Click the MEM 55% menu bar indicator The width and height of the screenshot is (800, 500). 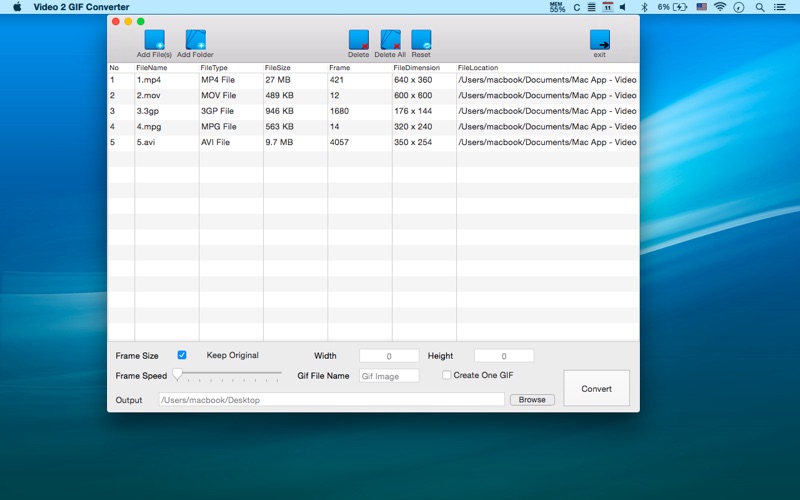point(557,7)
